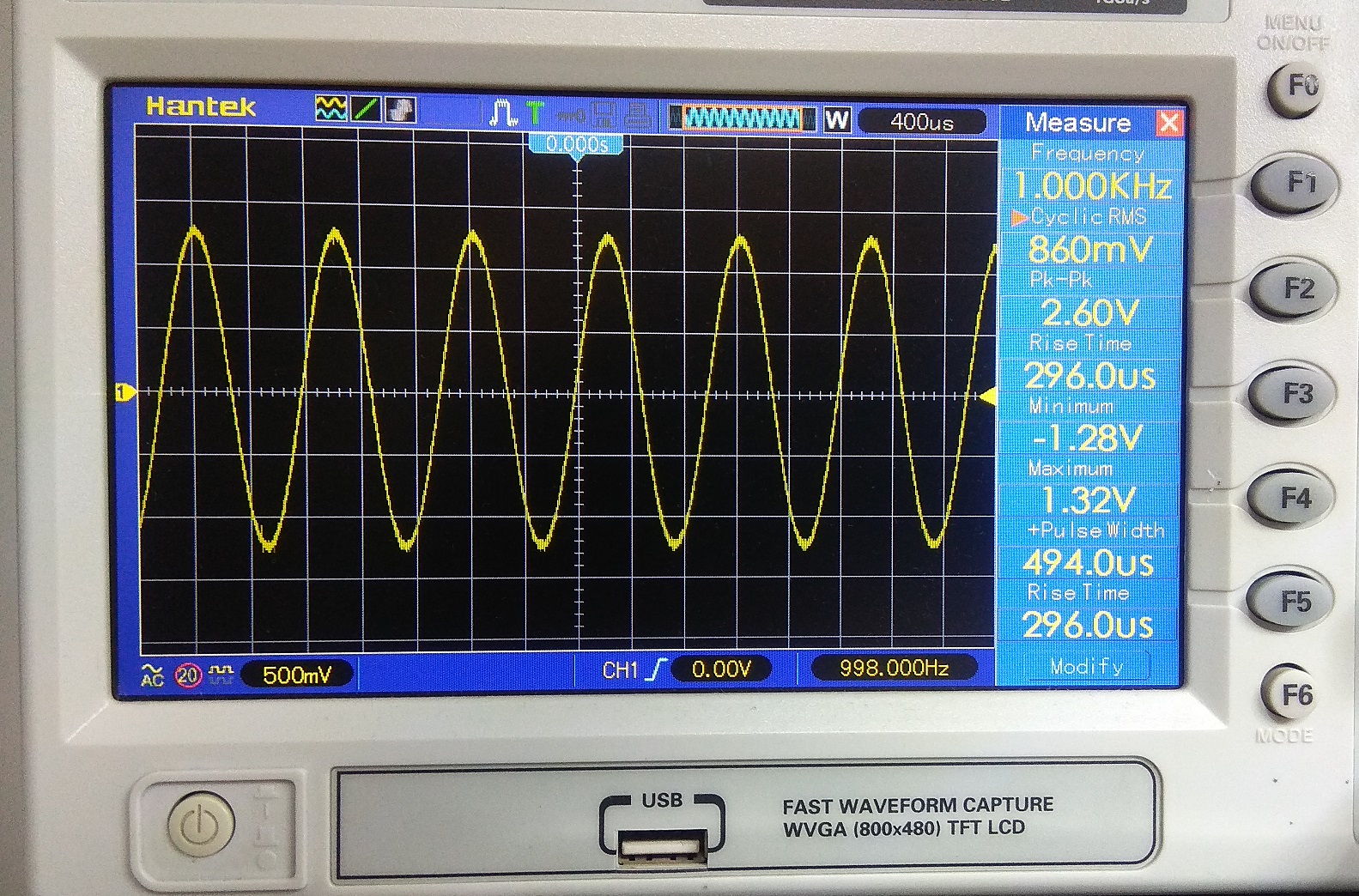
Task: Click the waveform memory overview bar
Action: coord(742,118)
